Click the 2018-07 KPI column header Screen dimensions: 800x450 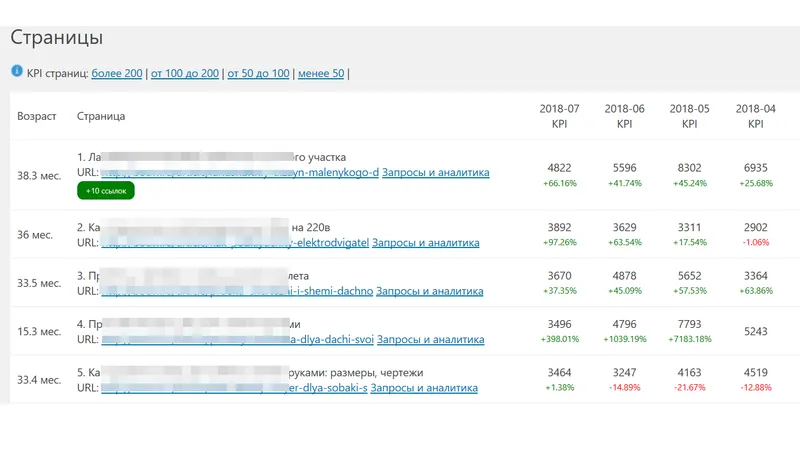coord(559,116)
